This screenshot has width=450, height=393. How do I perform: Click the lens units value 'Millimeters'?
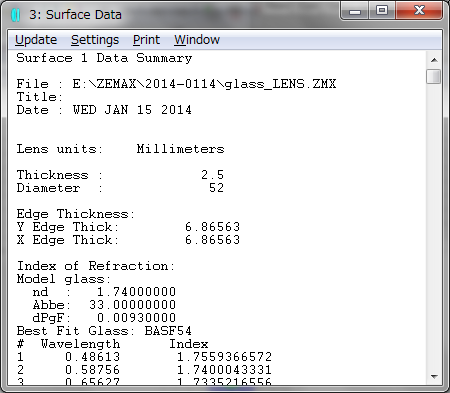coord(180,149)
